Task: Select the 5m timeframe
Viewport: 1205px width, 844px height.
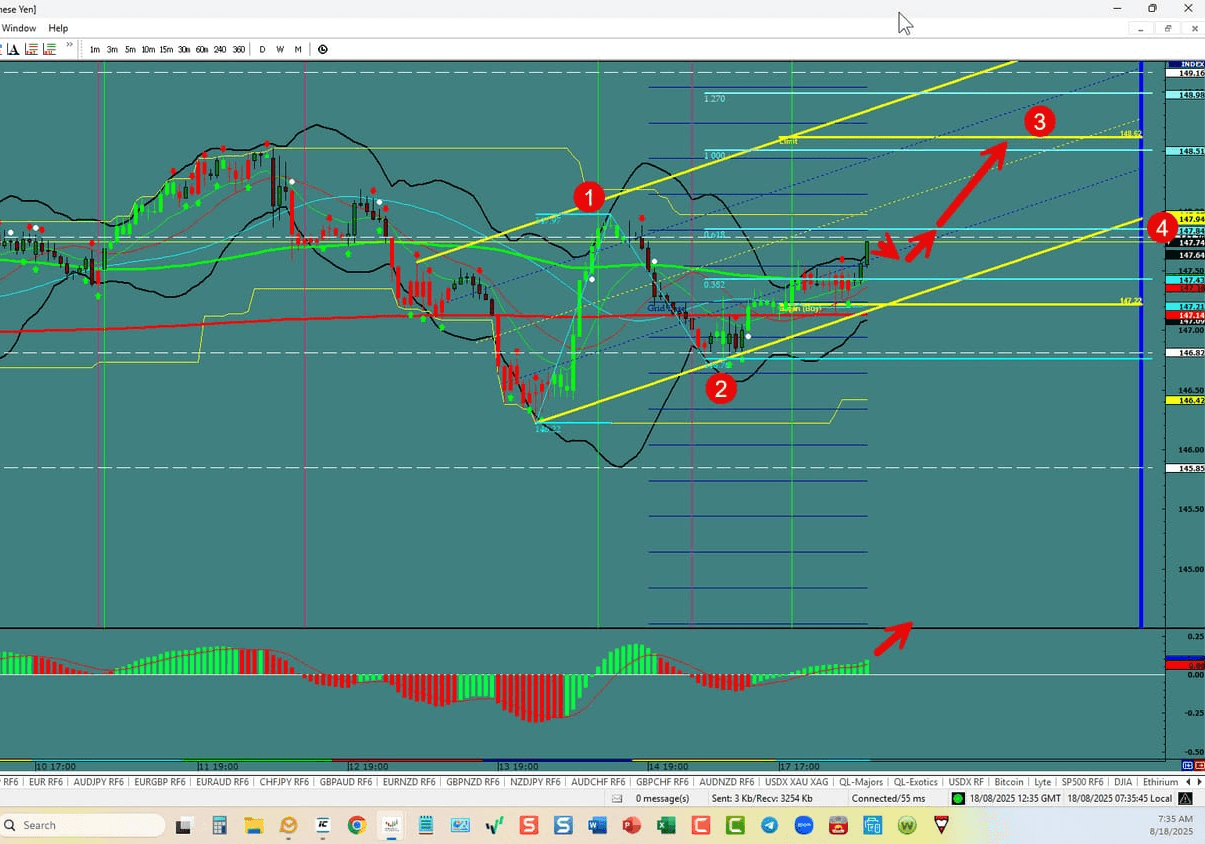Action: coord(131,48)
